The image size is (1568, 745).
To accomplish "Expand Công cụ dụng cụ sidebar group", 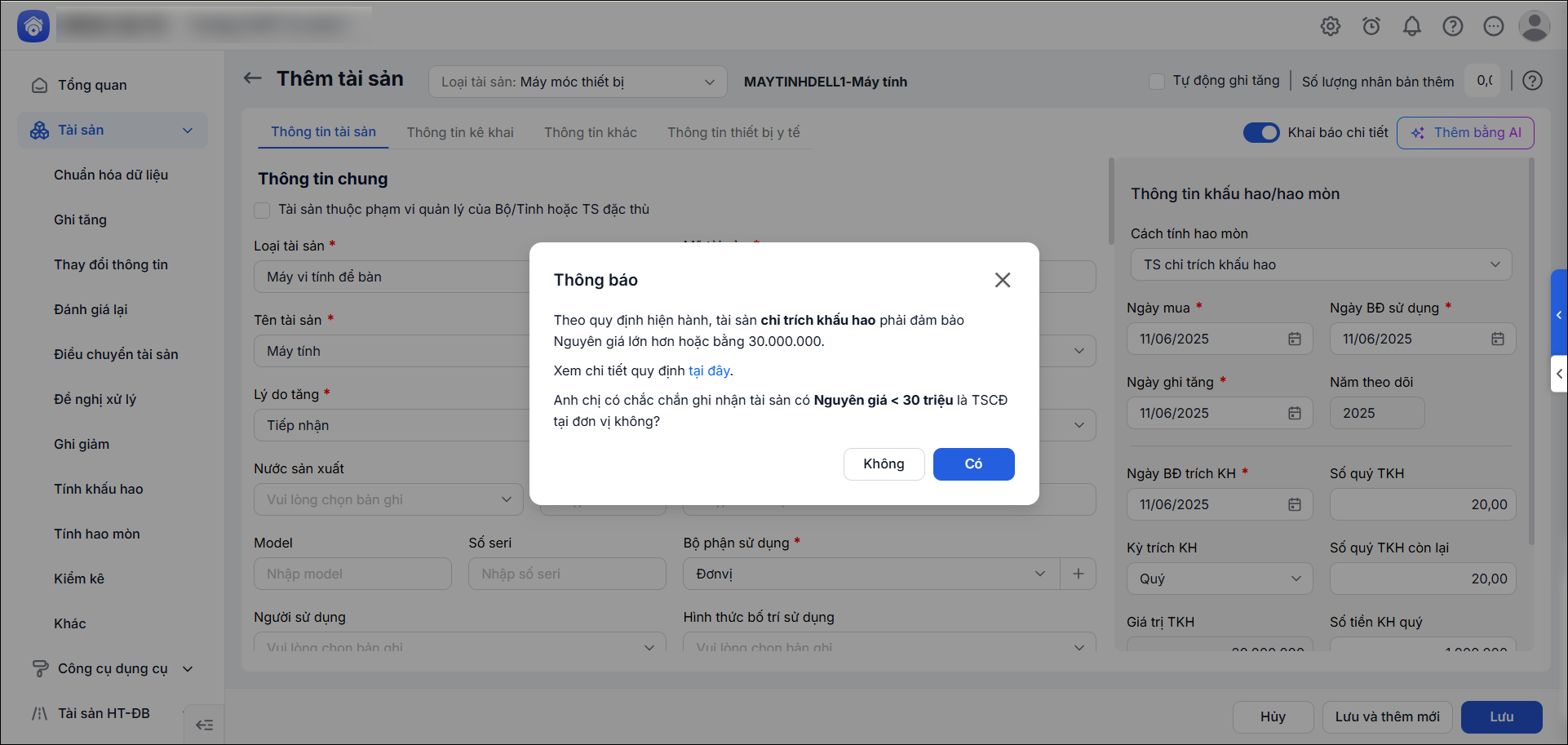I will click(x=113, y=668).
